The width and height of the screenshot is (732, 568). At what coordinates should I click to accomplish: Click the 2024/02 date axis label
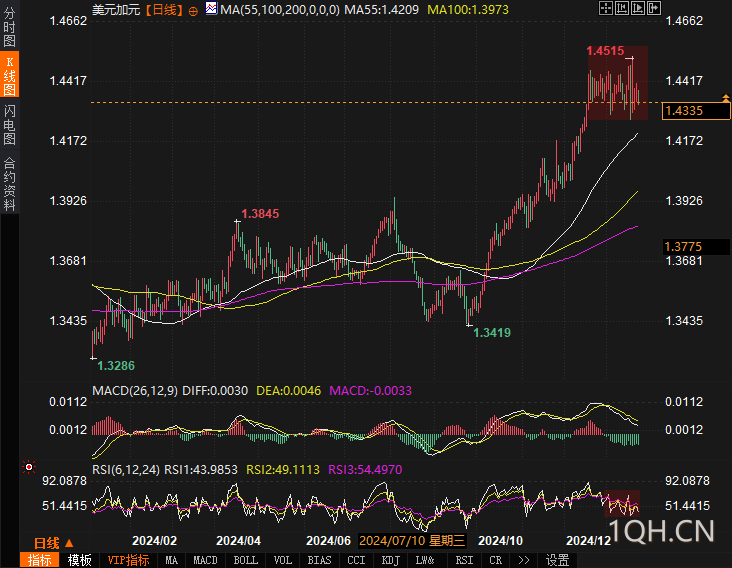coord(155,540)
